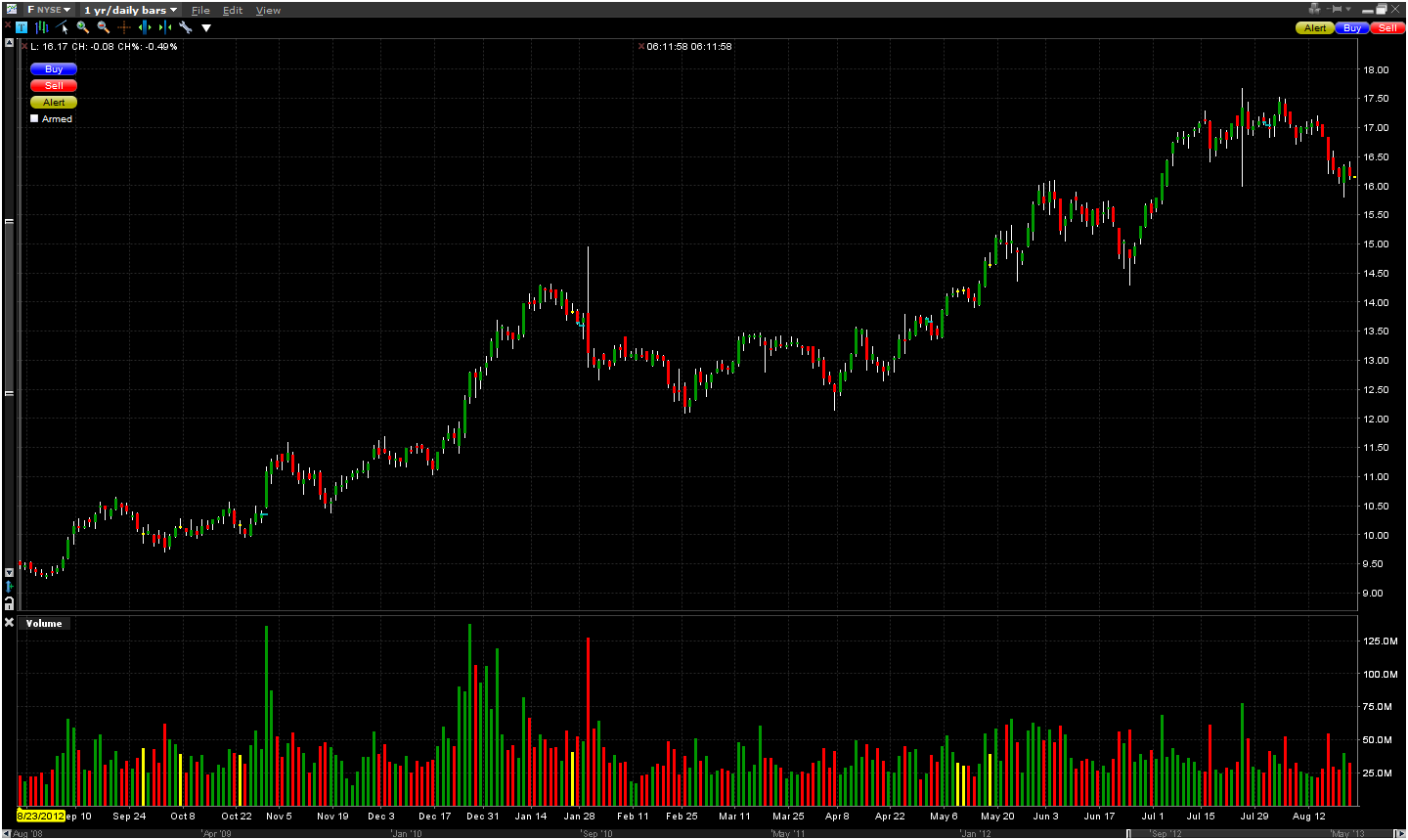Toggle the window pin icon

click(1336, 9)
